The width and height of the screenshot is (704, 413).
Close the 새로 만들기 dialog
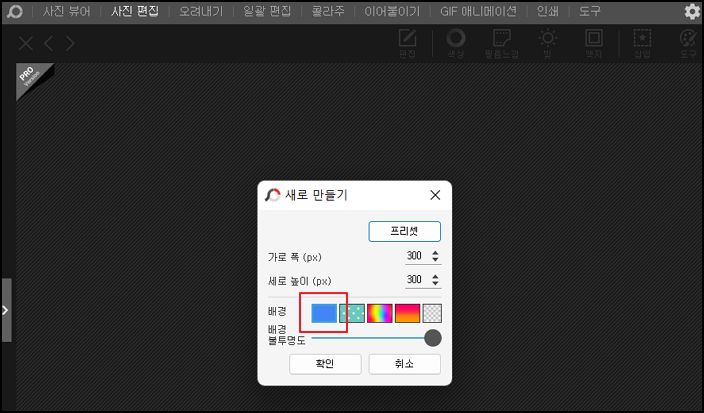(x=435, y=195)
